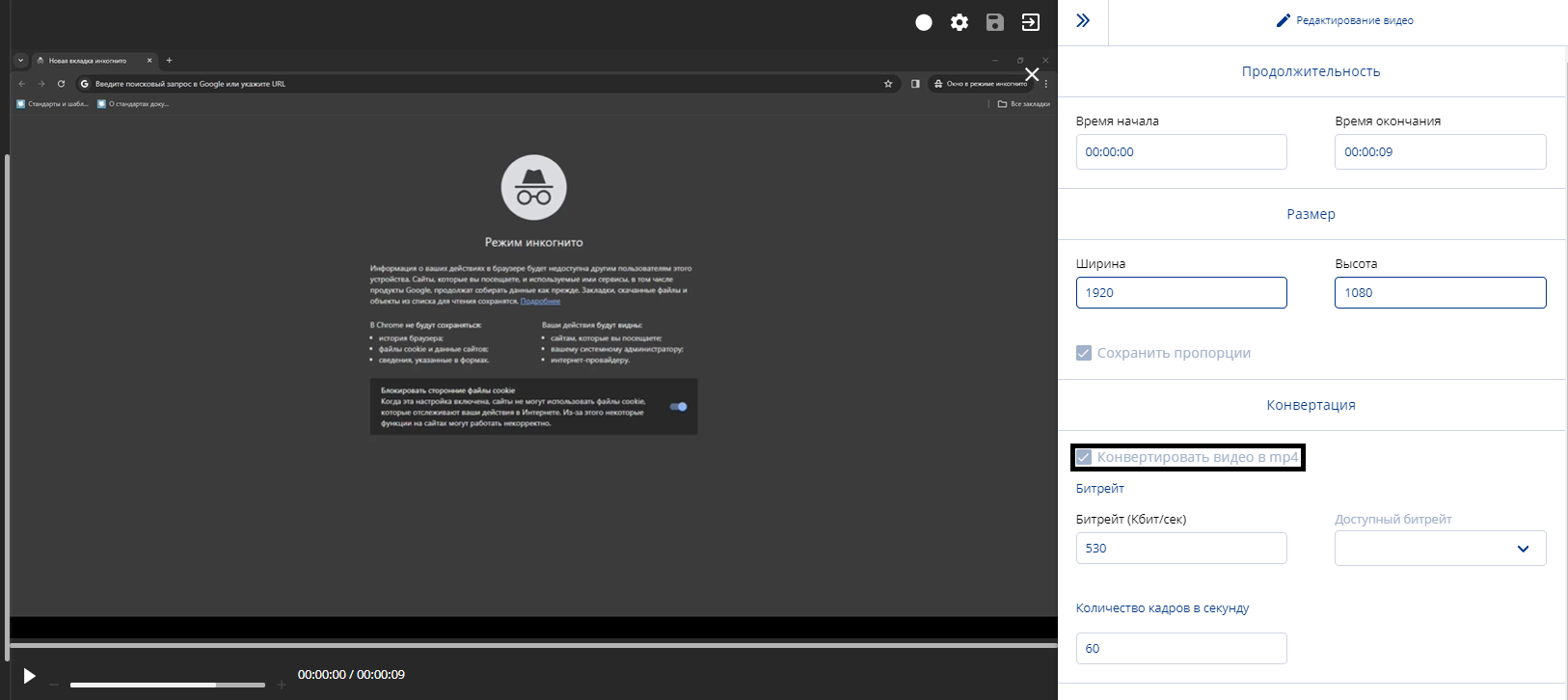Click the back arrow in the recorded browser
Image resolution: width=1568 pixels, height=700 pixels.
tap(22, 84)
